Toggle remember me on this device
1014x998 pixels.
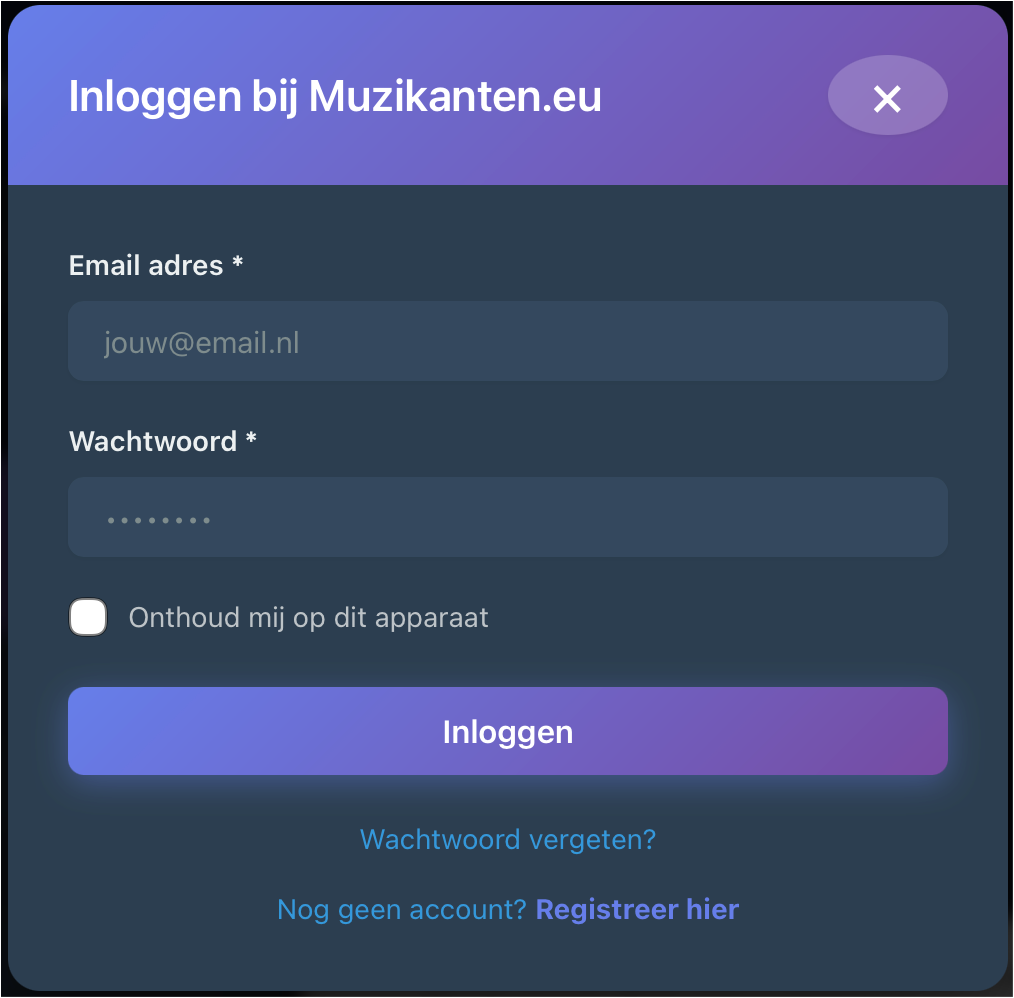point(88,617)
